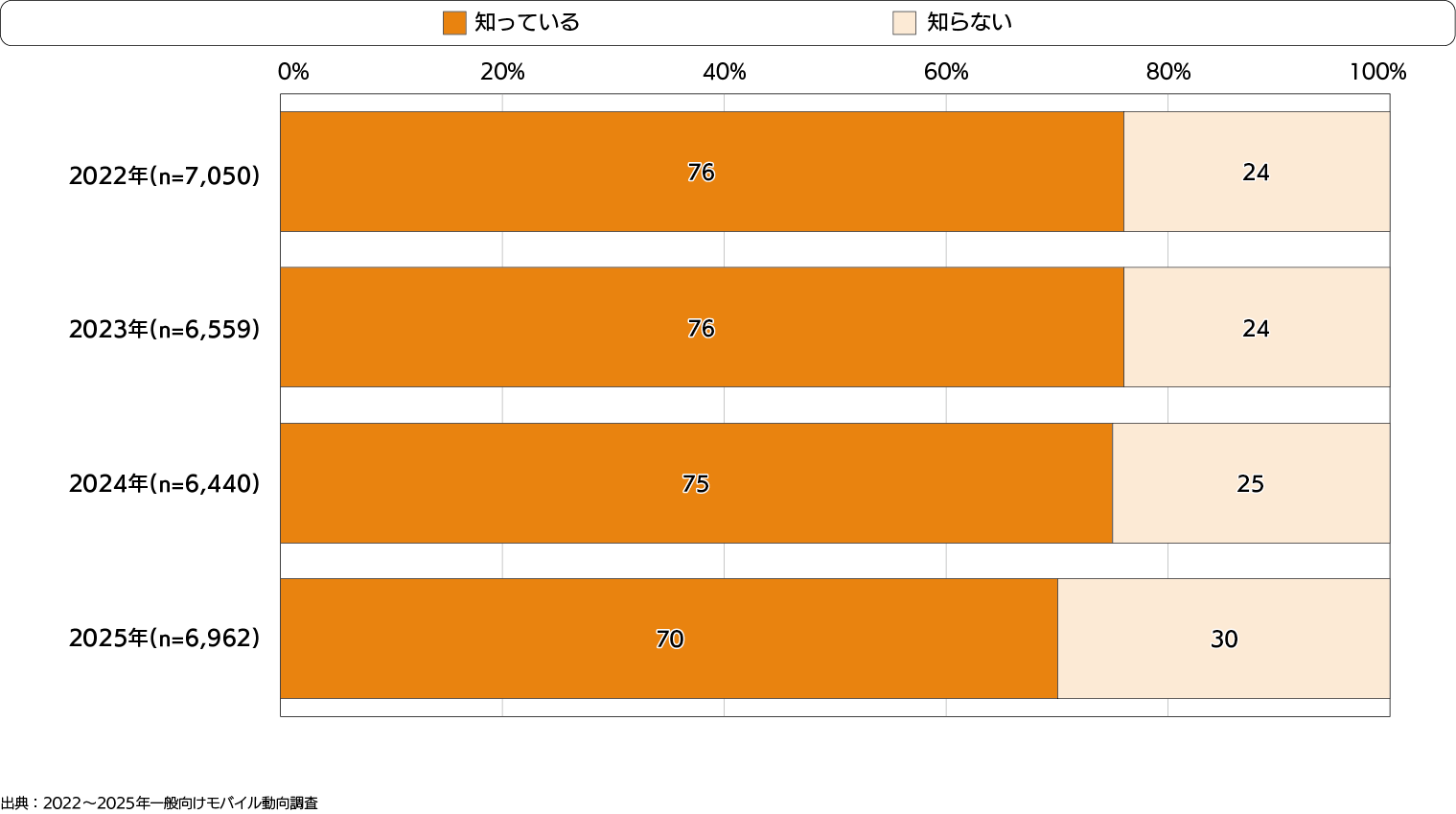Select the 2024年(n=6,440) row label

click(164, 483)
